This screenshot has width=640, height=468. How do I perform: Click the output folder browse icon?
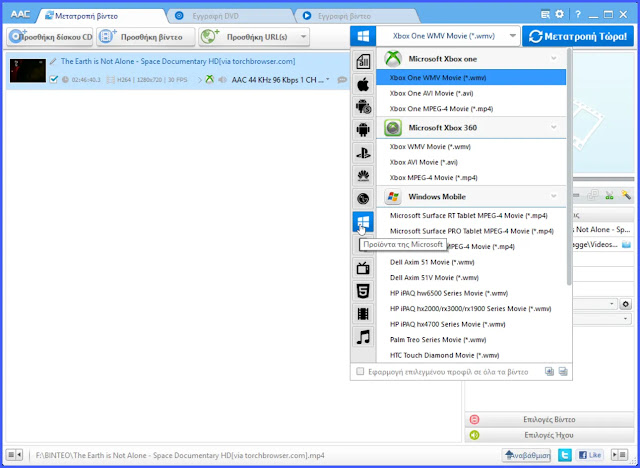coord(626,245)
